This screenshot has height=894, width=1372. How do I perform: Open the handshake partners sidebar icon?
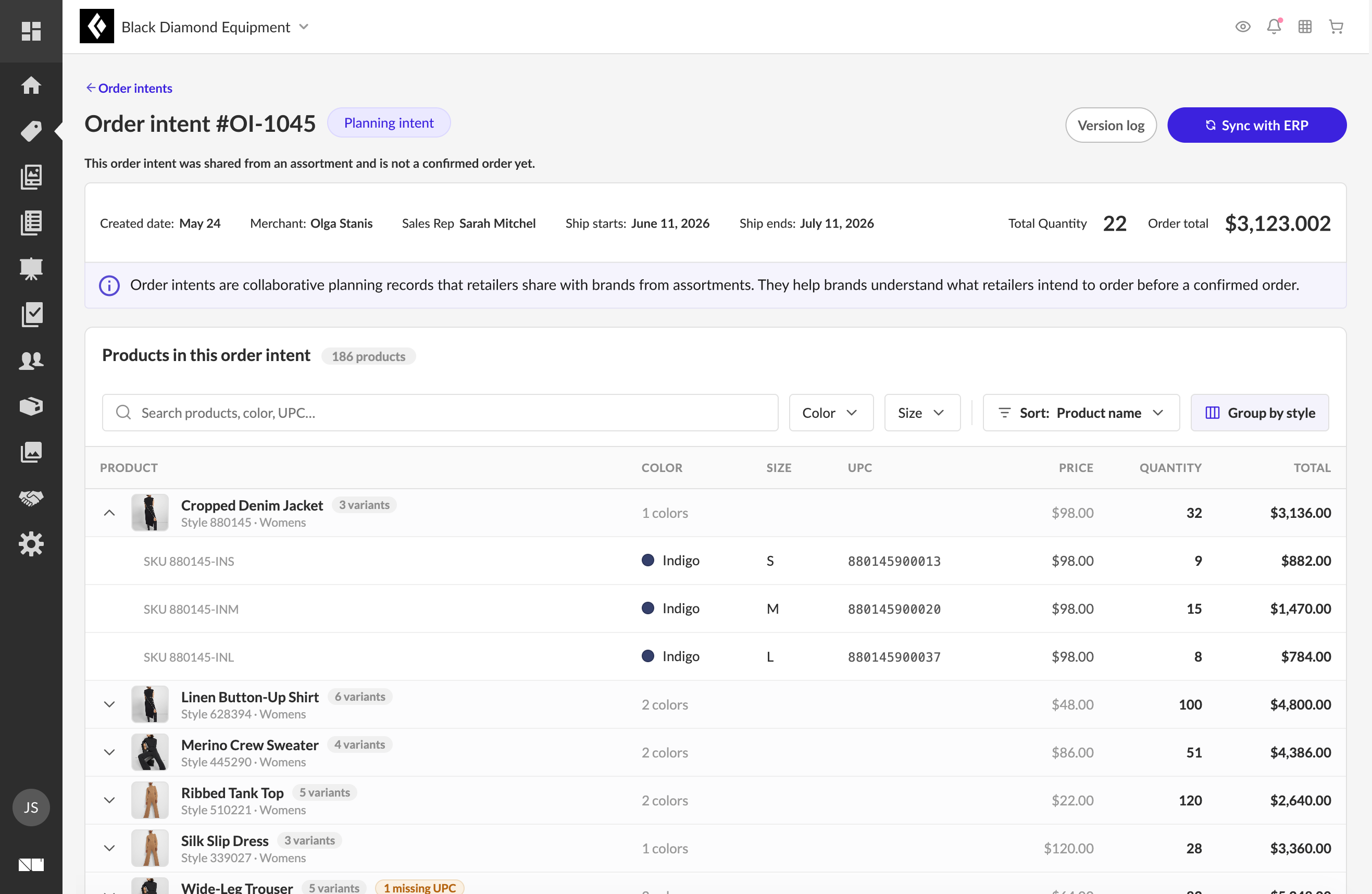tap(31, 498)
